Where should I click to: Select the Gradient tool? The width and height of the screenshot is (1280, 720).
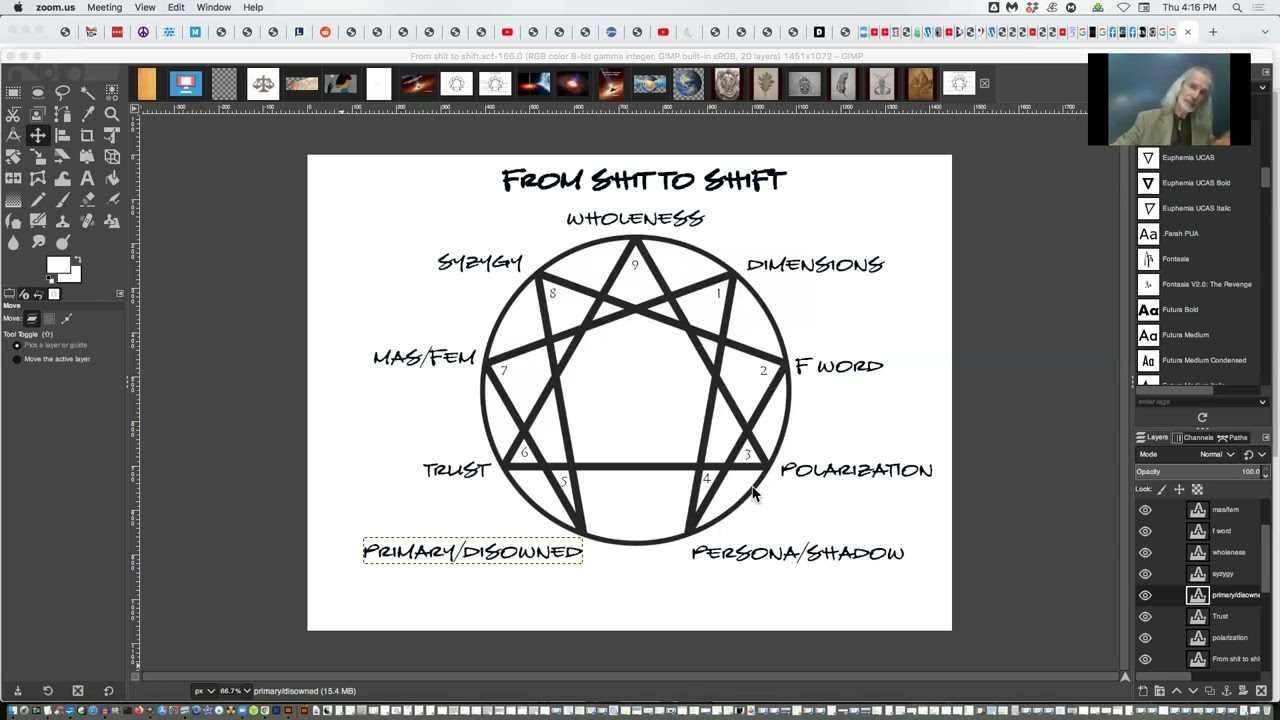(x=13, y=199)
